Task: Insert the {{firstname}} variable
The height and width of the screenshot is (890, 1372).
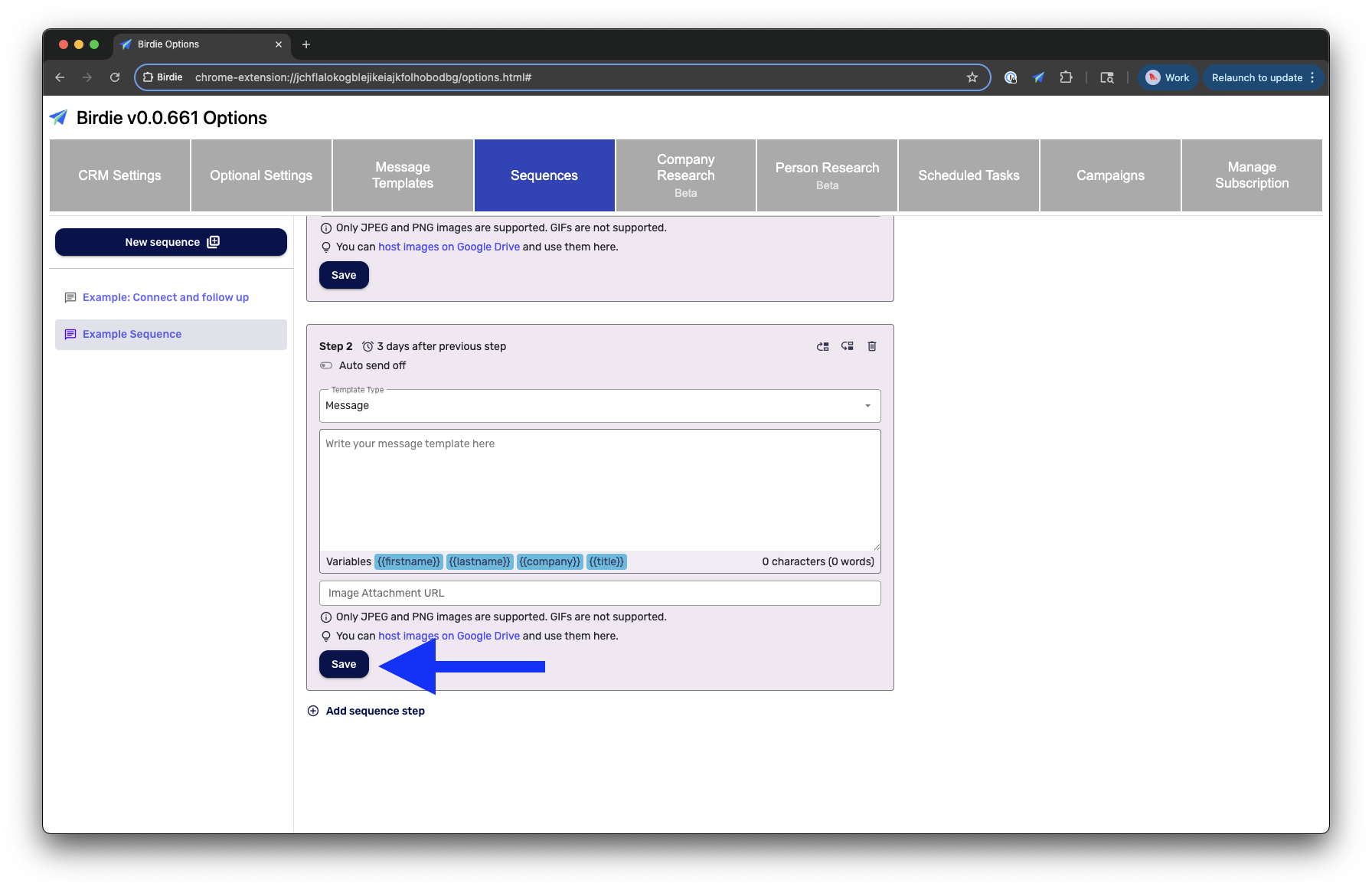Action: (x=409, y=561)
